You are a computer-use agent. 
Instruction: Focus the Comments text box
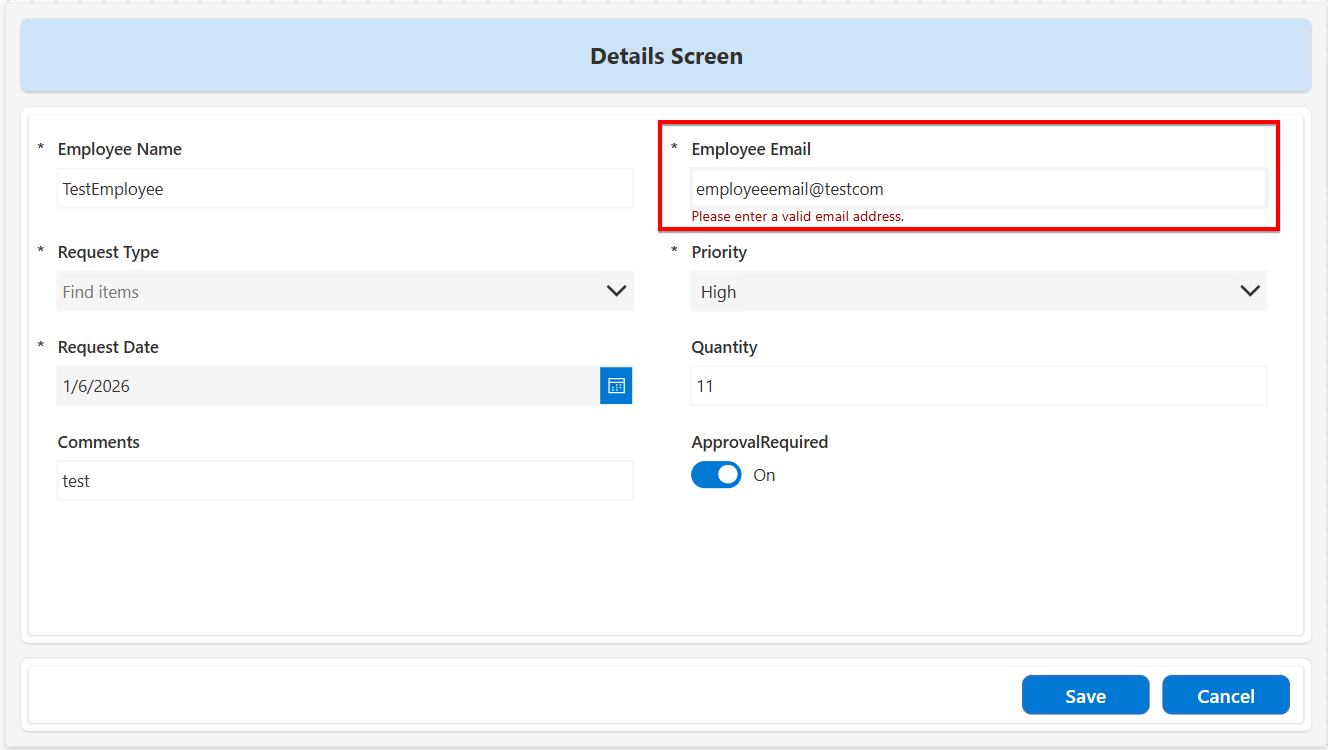[345, 481]
